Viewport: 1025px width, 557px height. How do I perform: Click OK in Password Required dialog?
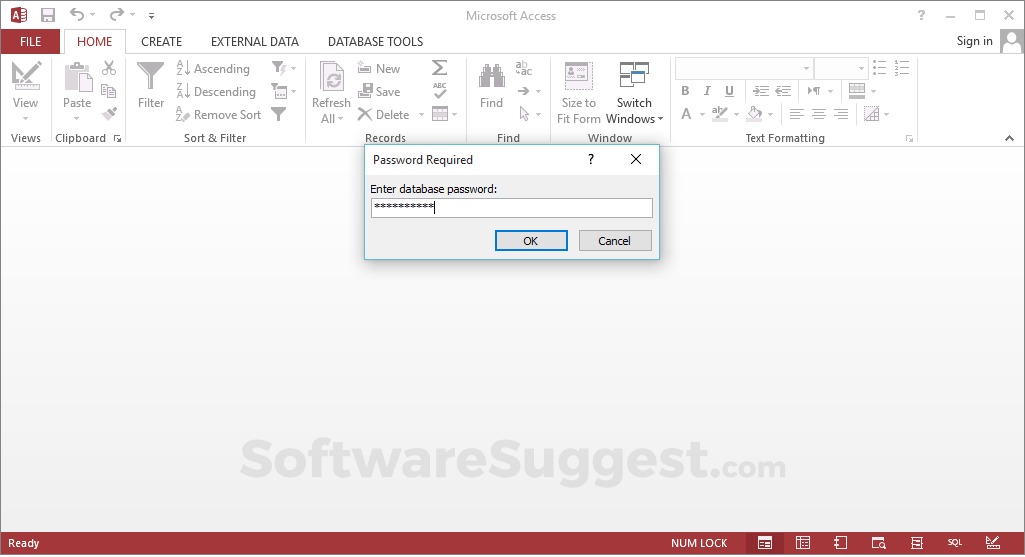(x=531, y=241)
